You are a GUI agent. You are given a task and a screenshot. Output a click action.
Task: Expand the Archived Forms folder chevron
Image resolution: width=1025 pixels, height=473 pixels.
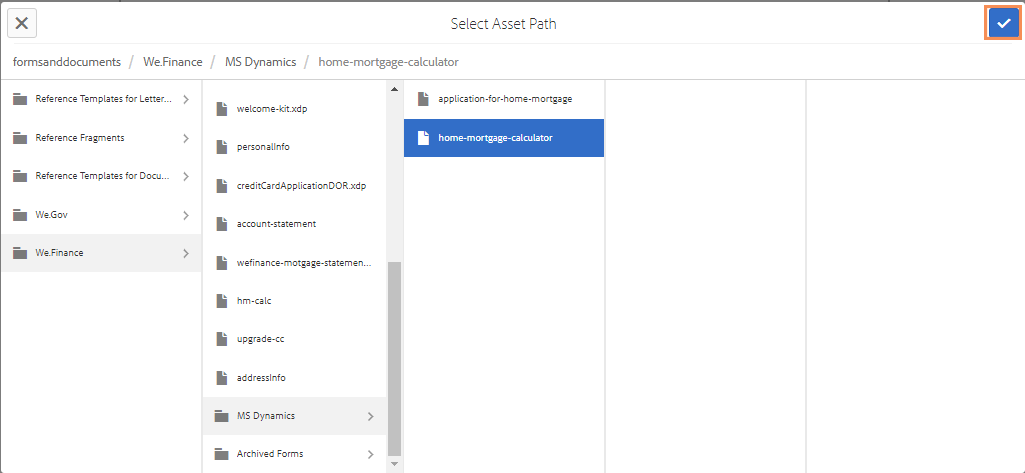370,454
